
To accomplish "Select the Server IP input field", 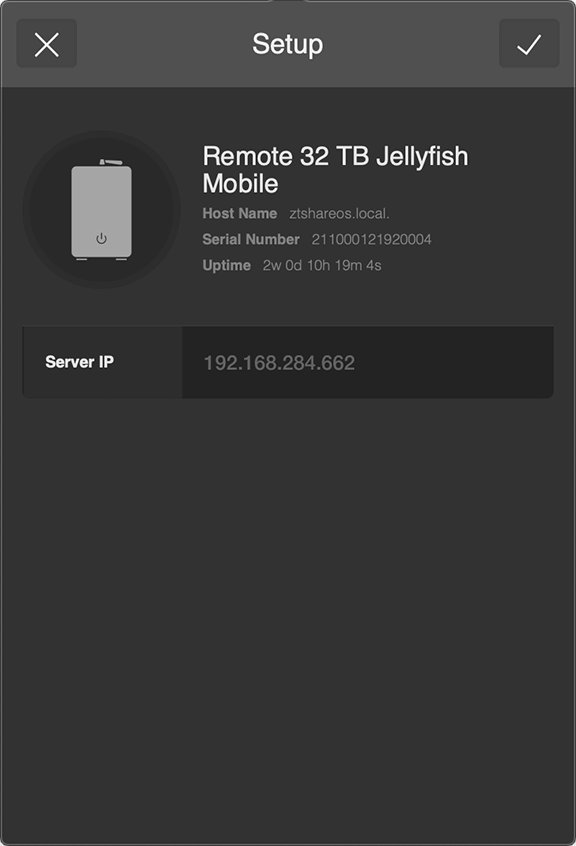I will pyautogui.click(x=367, y=363).
